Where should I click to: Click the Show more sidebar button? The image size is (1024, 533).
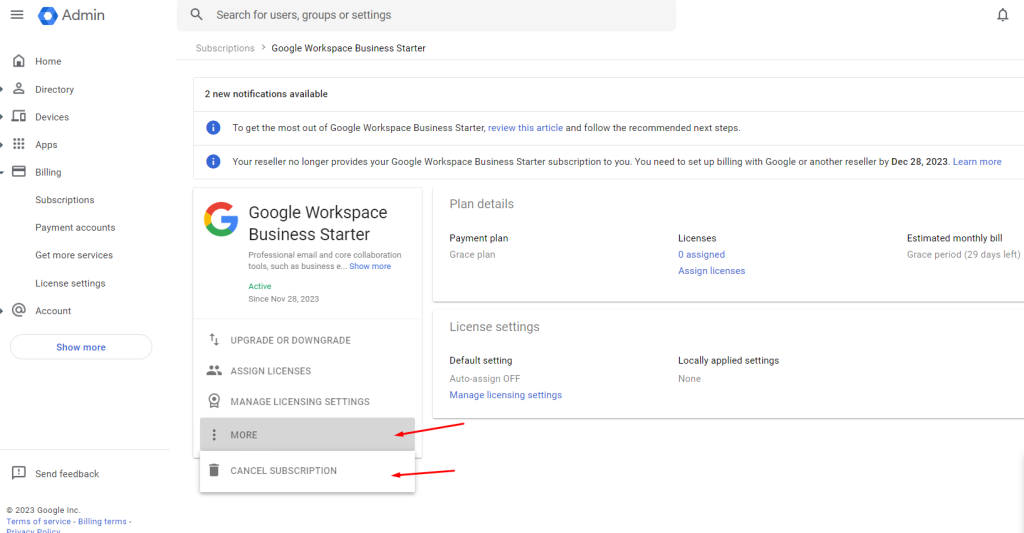point(81,347)
